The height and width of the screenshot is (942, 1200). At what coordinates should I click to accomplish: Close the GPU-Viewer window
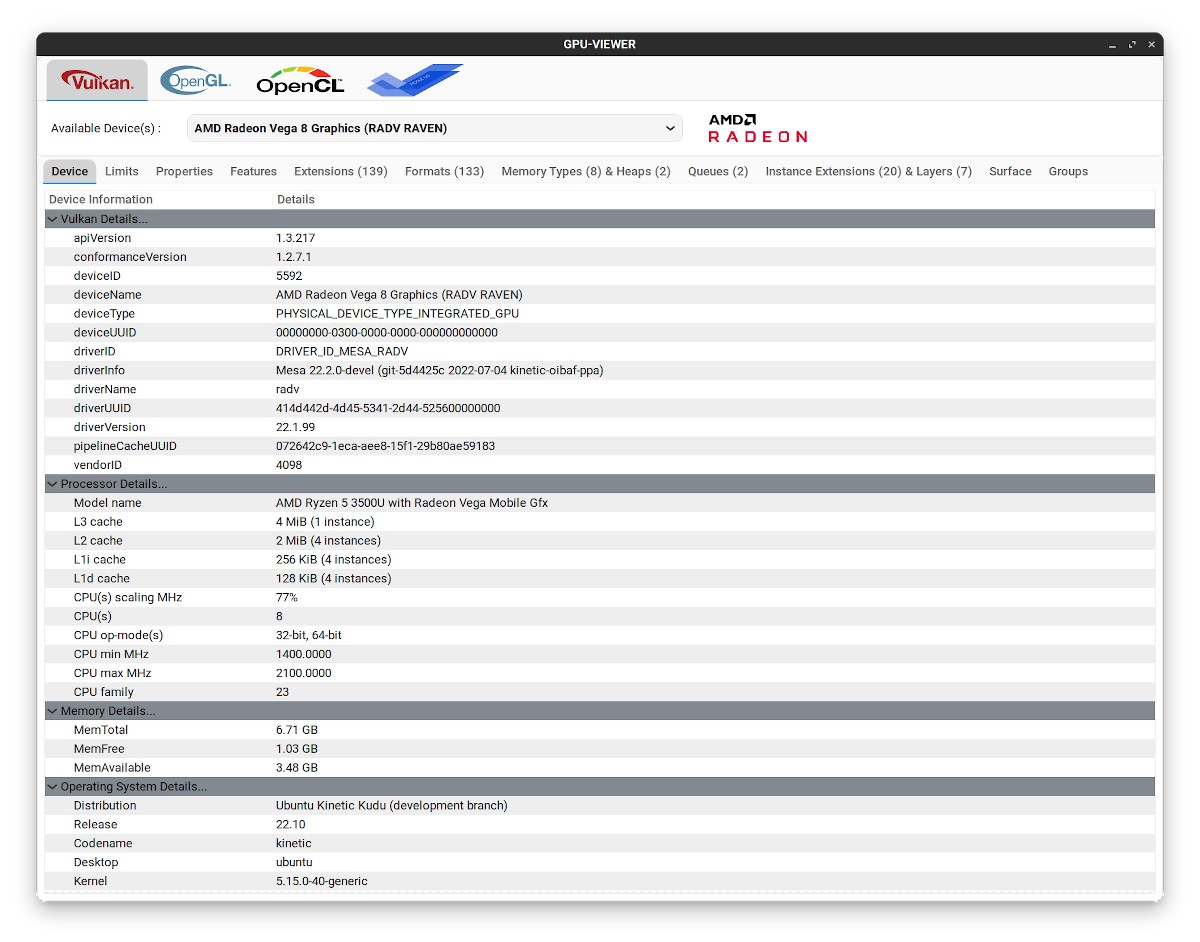pos(1152,45)
